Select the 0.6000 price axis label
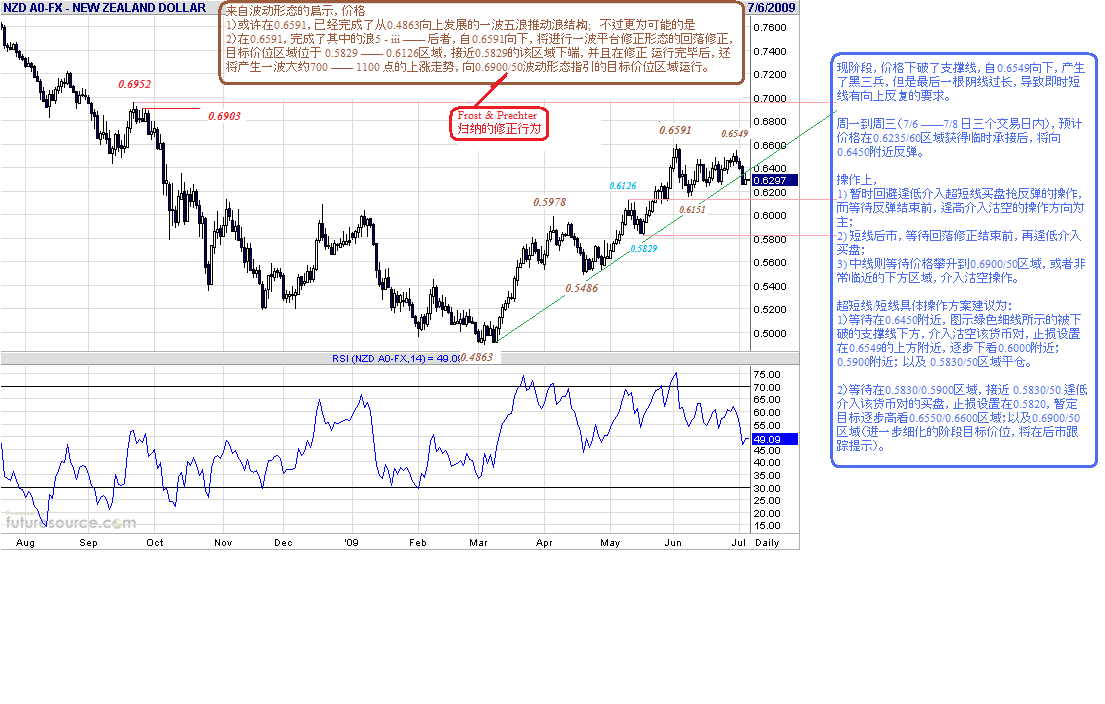 [770, 216]
